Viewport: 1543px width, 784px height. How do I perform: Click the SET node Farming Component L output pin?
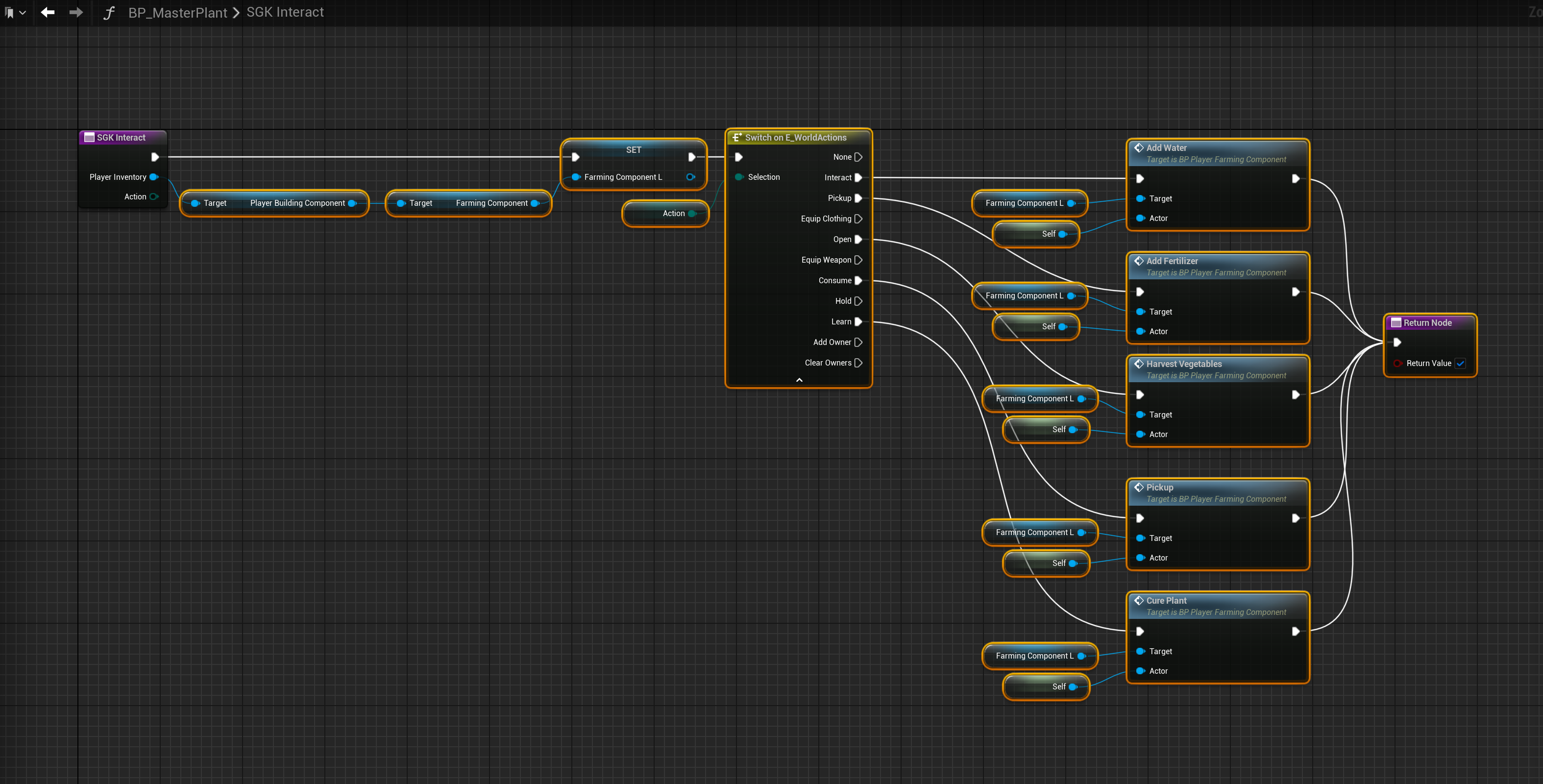(x=690, y=177)
